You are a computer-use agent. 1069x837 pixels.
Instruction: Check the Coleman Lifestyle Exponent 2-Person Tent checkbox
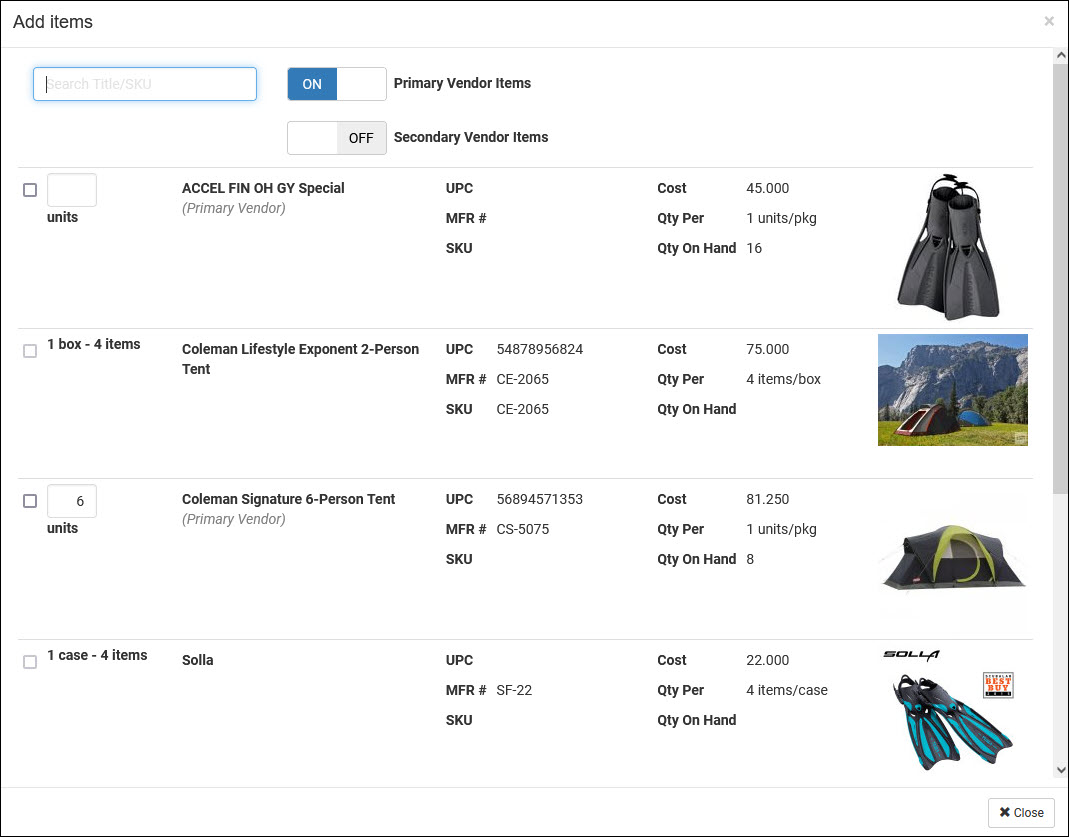pyautogui.click(x=30, y=350)
